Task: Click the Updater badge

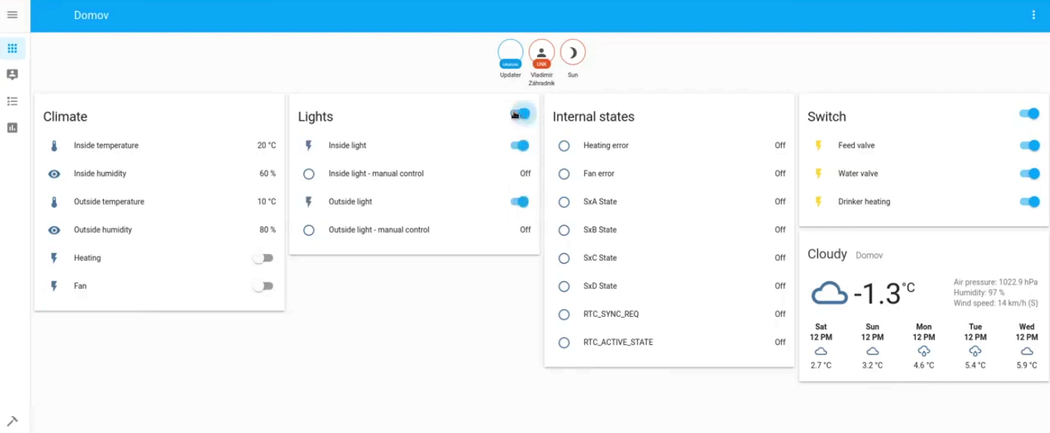Action: pos(510,54)
